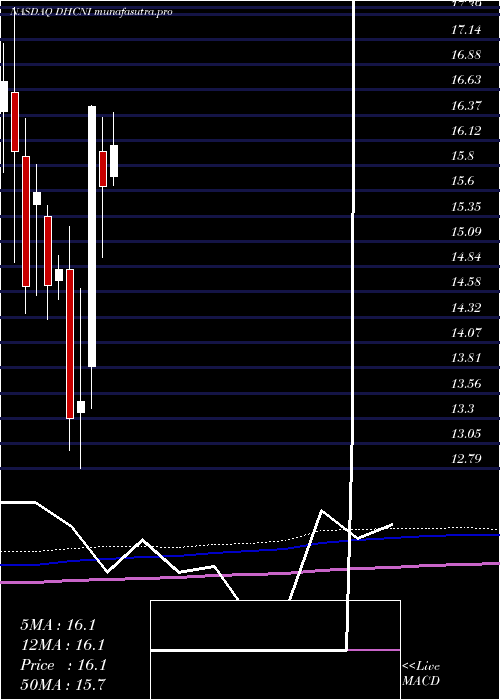Click the NASDAQ DHCNI munafasutra.pro title text
The width and height of the screenshot is (500, 700).
(92, 12)
